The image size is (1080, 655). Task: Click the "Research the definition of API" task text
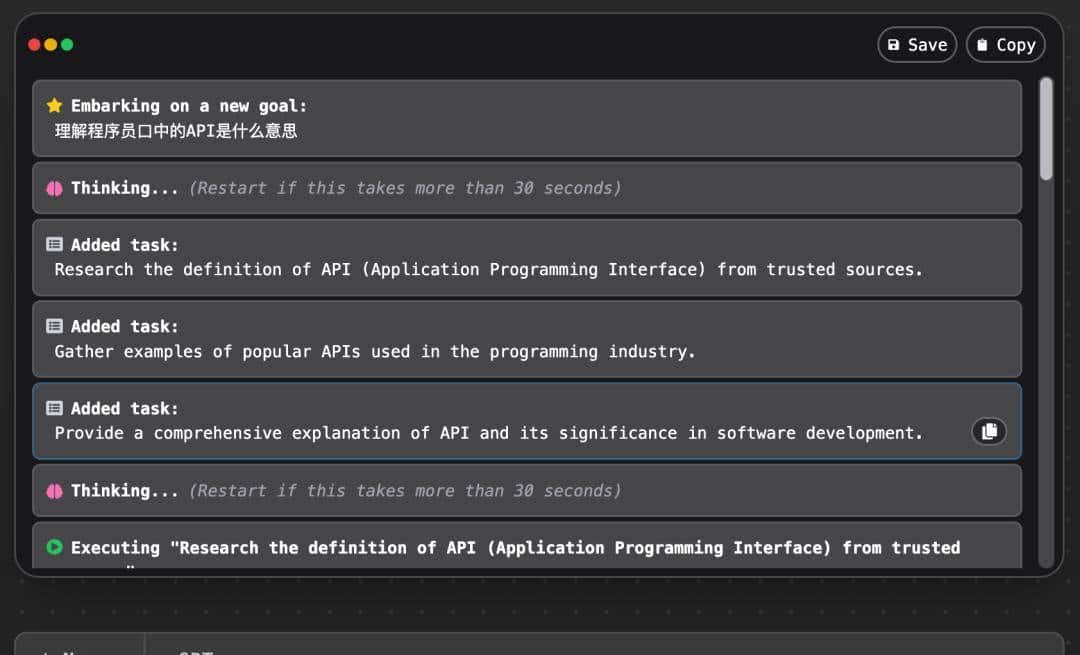[488, 270]
